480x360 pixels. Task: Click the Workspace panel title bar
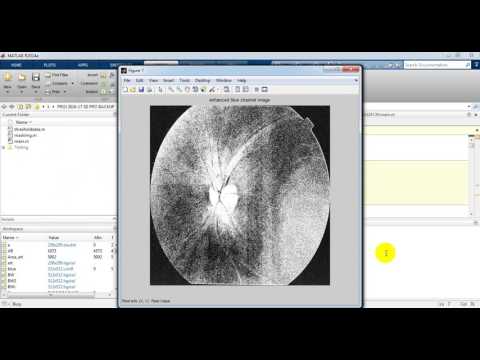[57, 229]
